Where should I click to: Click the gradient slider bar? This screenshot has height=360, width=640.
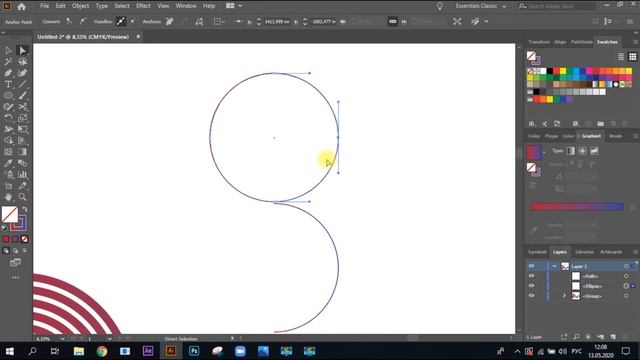coord(577,207)
